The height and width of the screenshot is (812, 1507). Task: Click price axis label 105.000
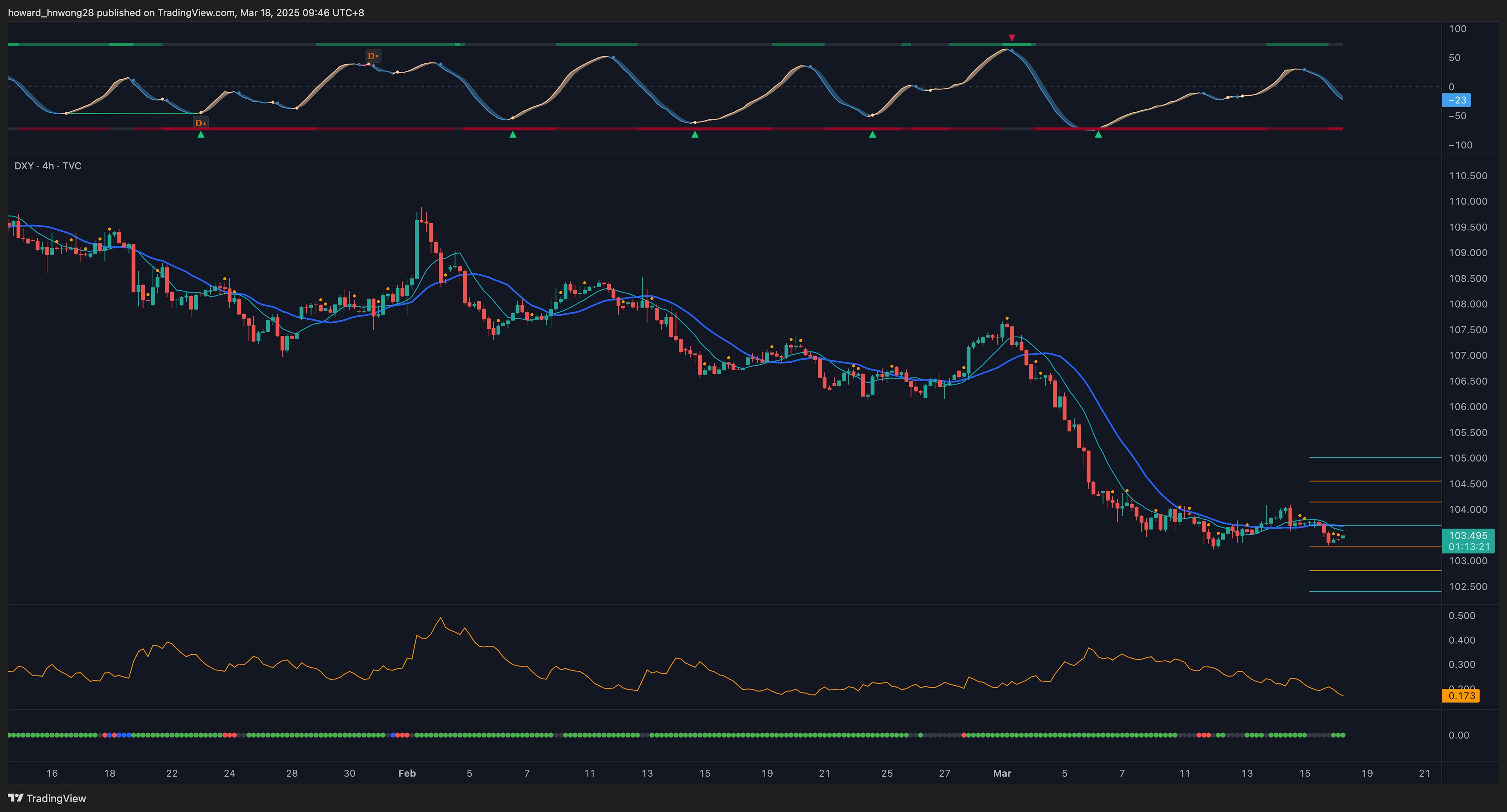(x=1468, y=458)
